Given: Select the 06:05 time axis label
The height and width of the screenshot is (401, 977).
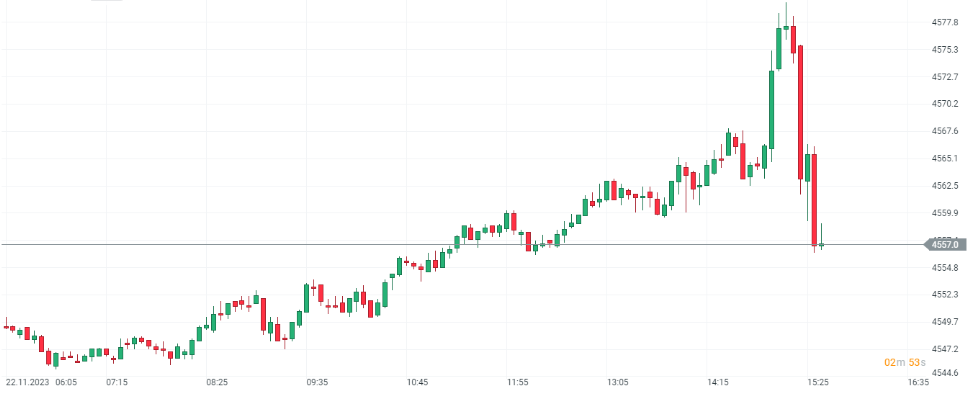Looking at the screenshot, I should pyautogui.click(x=67, y=382).
